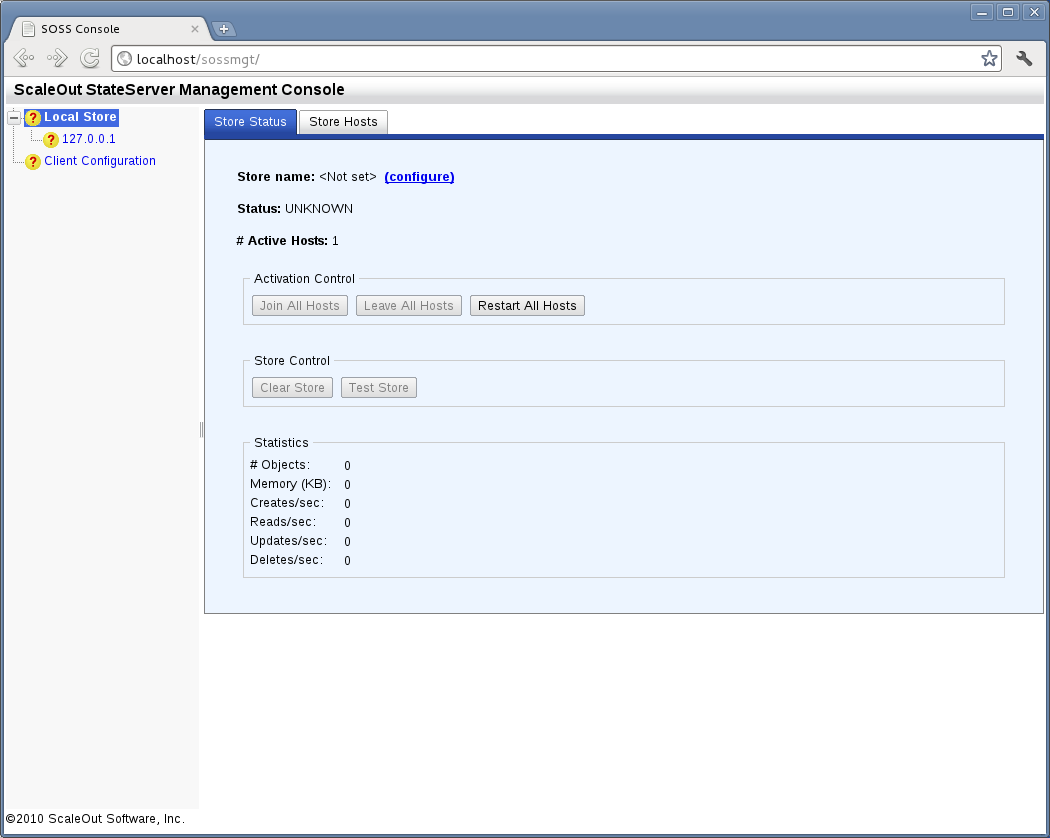1050x838 pixels.
Task: Bookmark this page with the star icon
Action: click(988, 59)
